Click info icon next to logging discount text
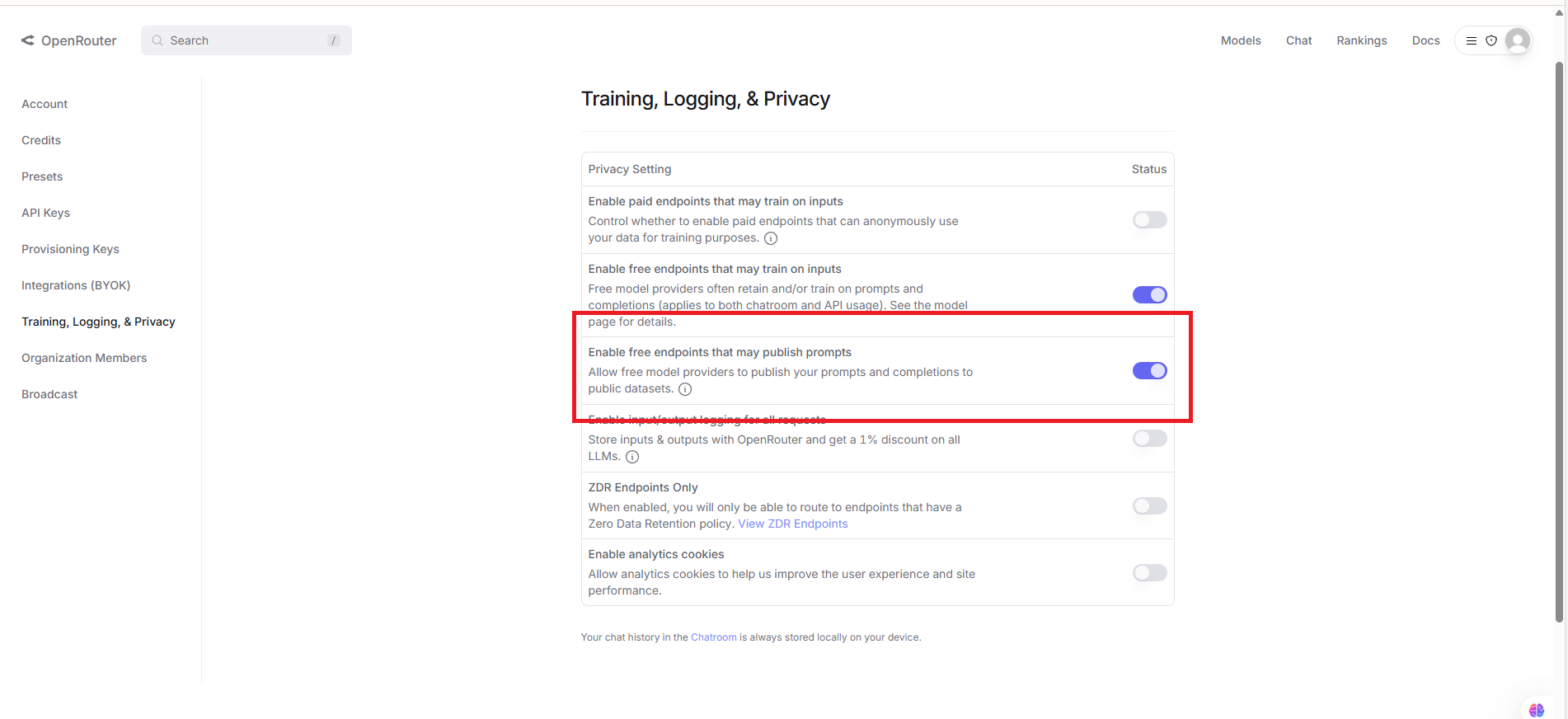1568x719 pixels. click(x=632, y=457)
